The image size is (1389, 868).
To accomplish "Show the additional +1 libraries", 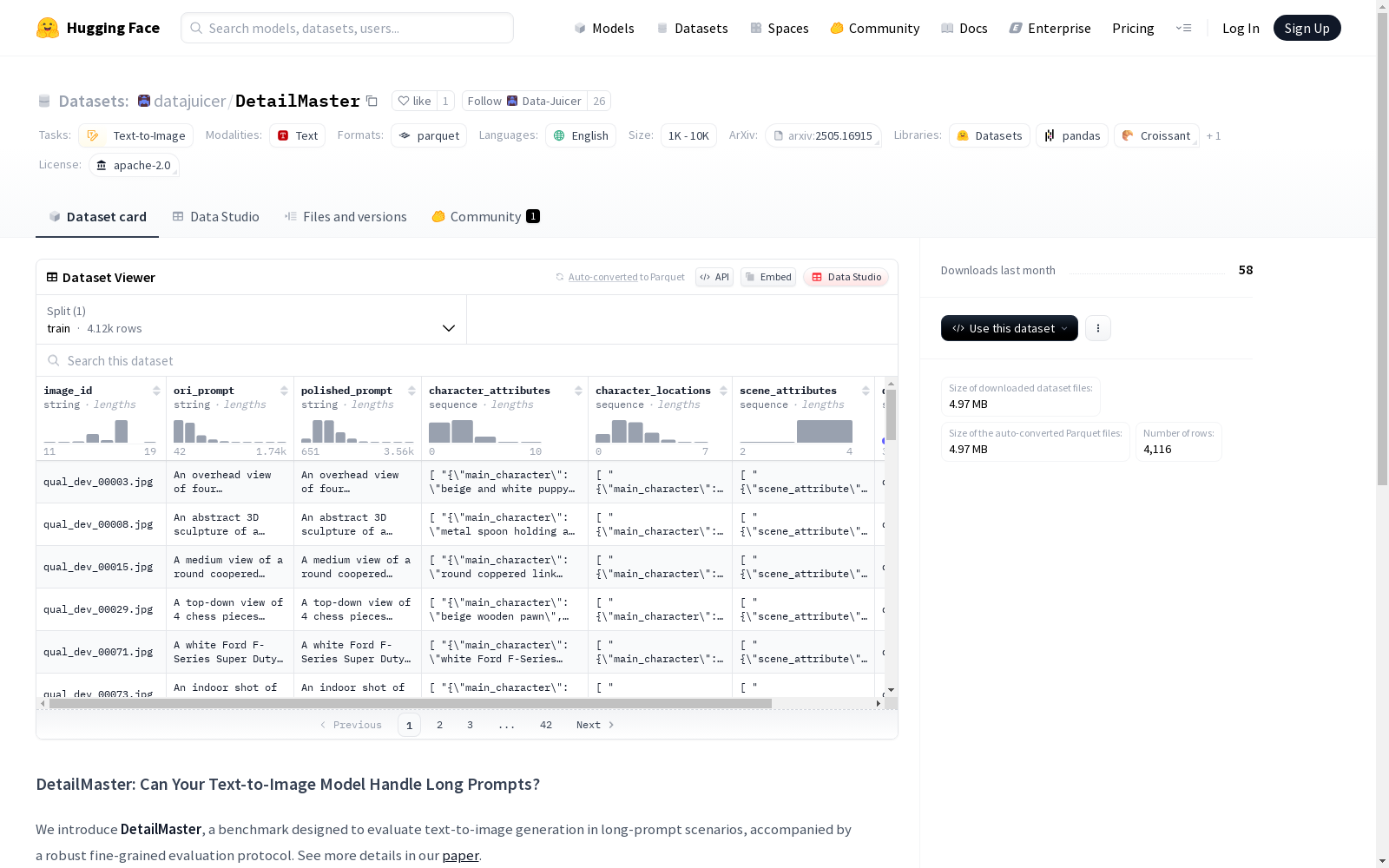I will click(1214, 135).
